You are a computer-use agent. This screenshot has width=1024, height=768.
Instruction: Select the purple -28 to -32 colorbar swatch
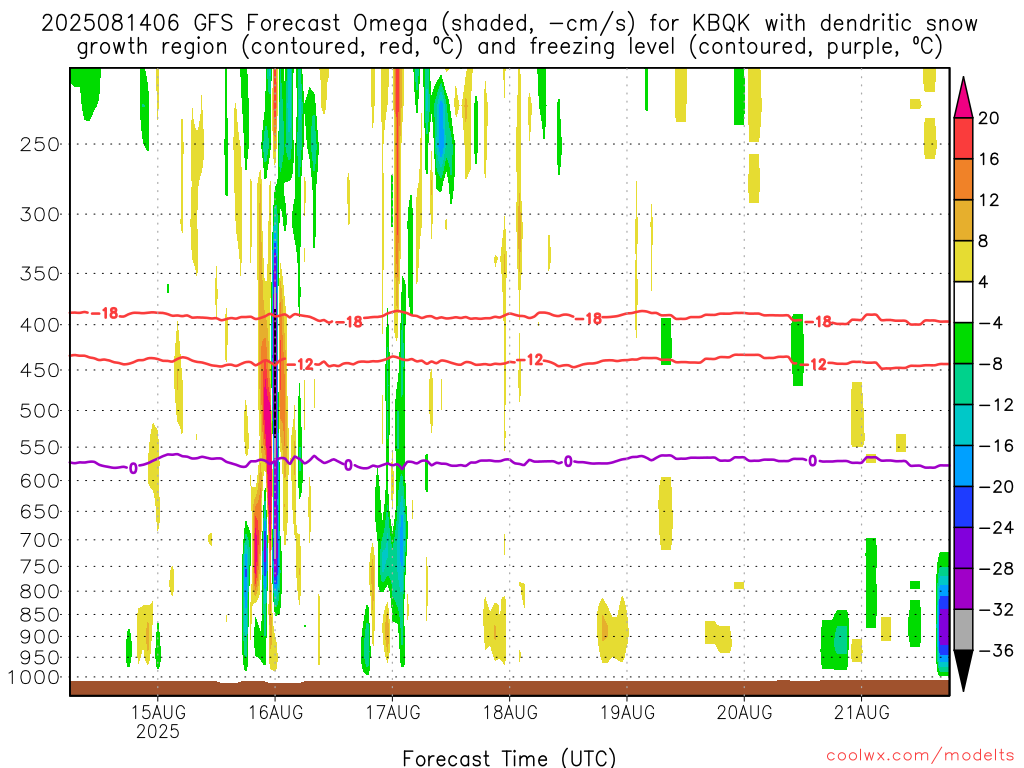click(x=963, y=589)
